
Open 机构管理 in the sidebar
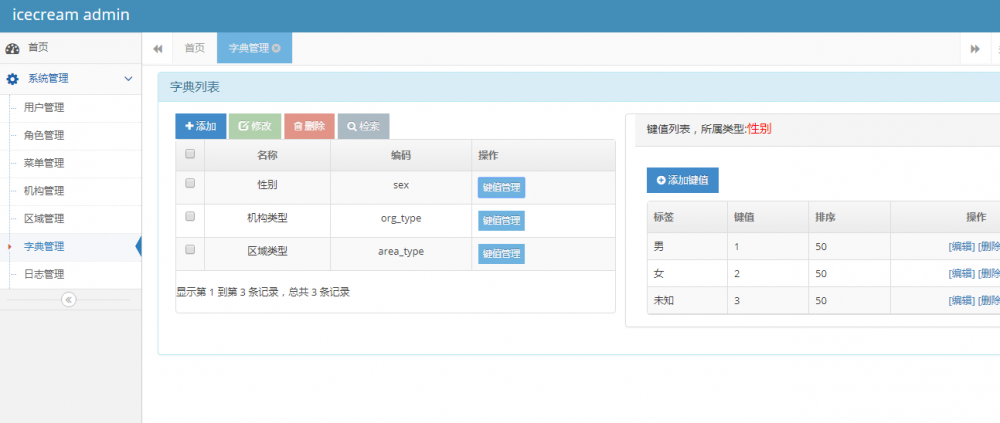pyautogui.click(x=71, y=191)
